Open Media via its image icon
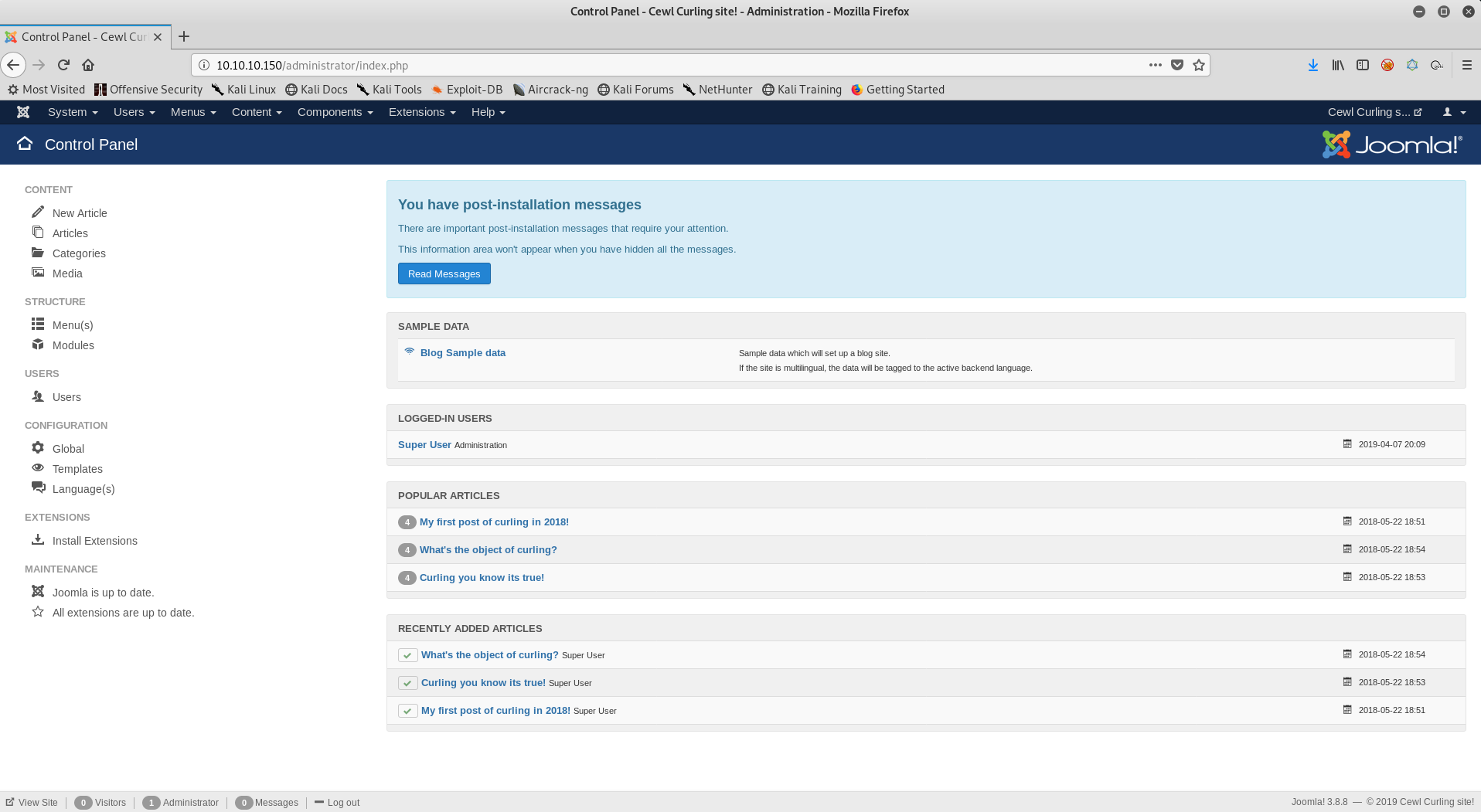 point(38,272)
